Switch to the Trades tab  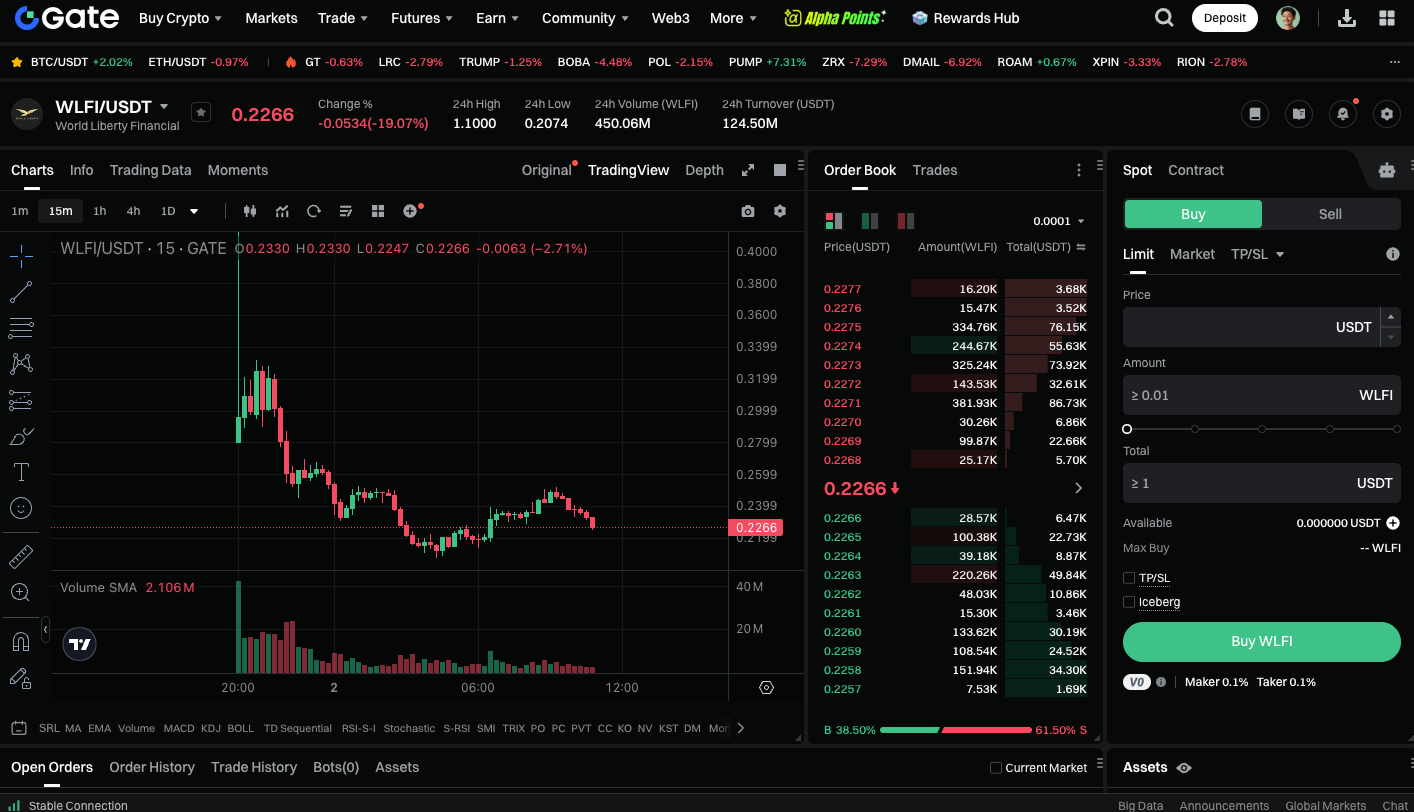pos(935,170)
